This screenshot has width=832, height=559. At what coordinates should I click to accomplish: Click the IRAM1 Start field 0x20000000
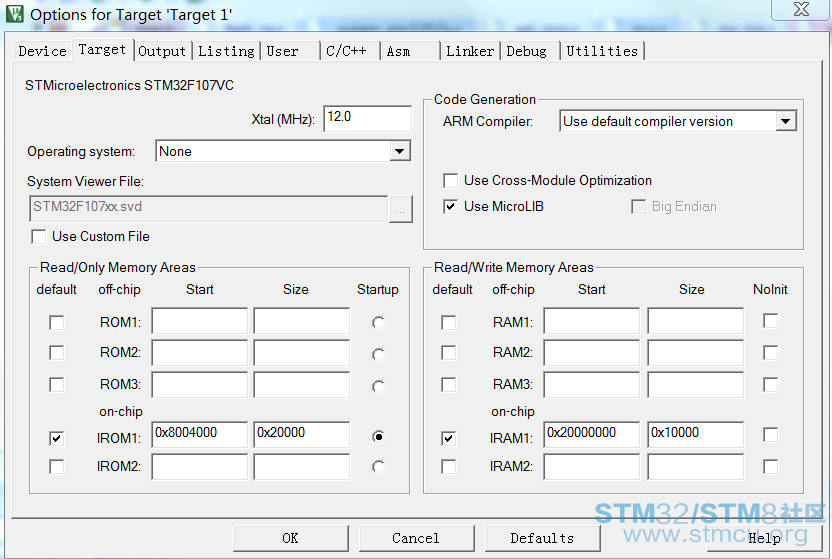point(592,434)
